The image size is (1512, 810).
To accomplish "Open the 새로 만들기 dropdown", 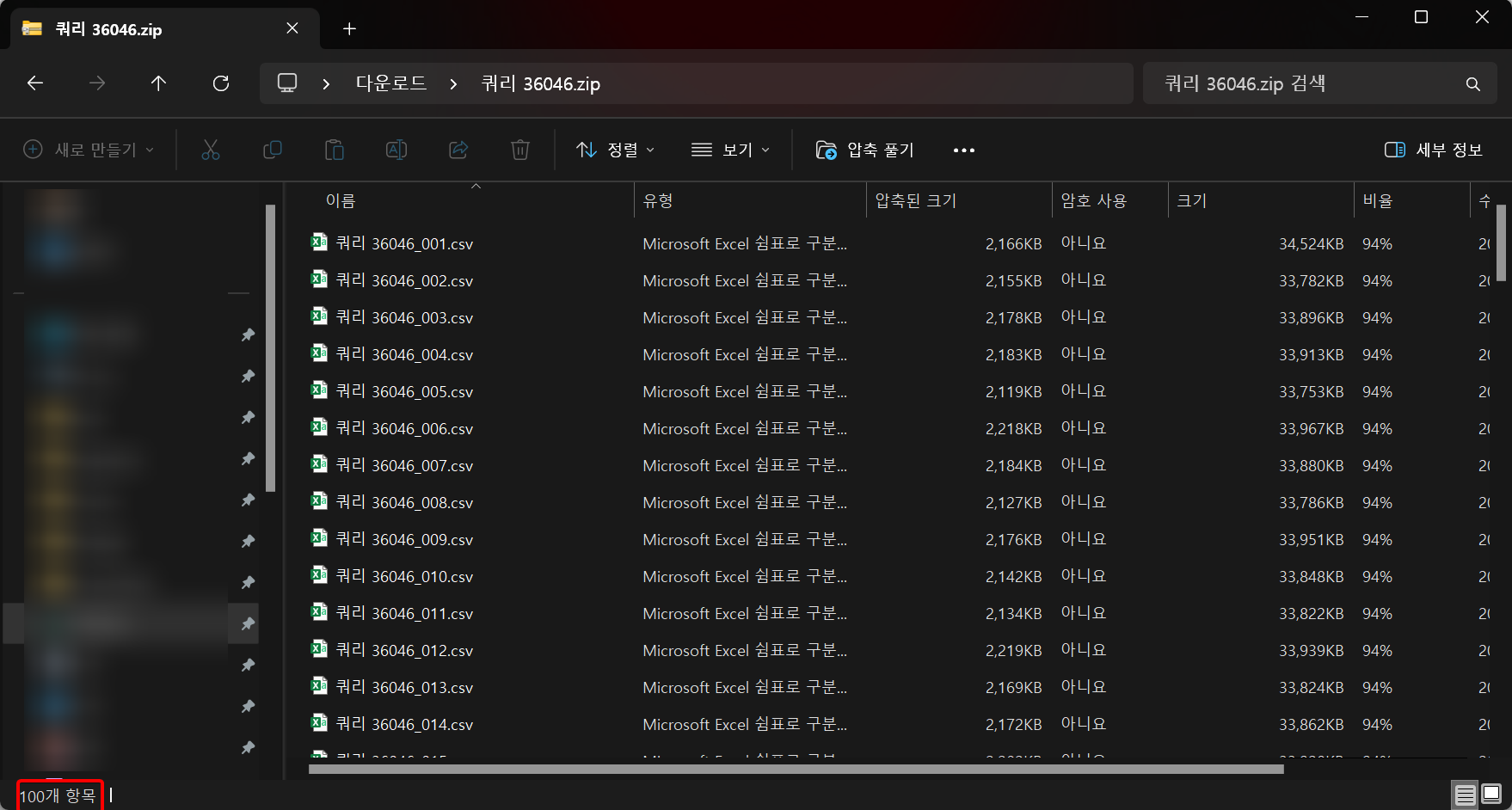I will point(89,150).
